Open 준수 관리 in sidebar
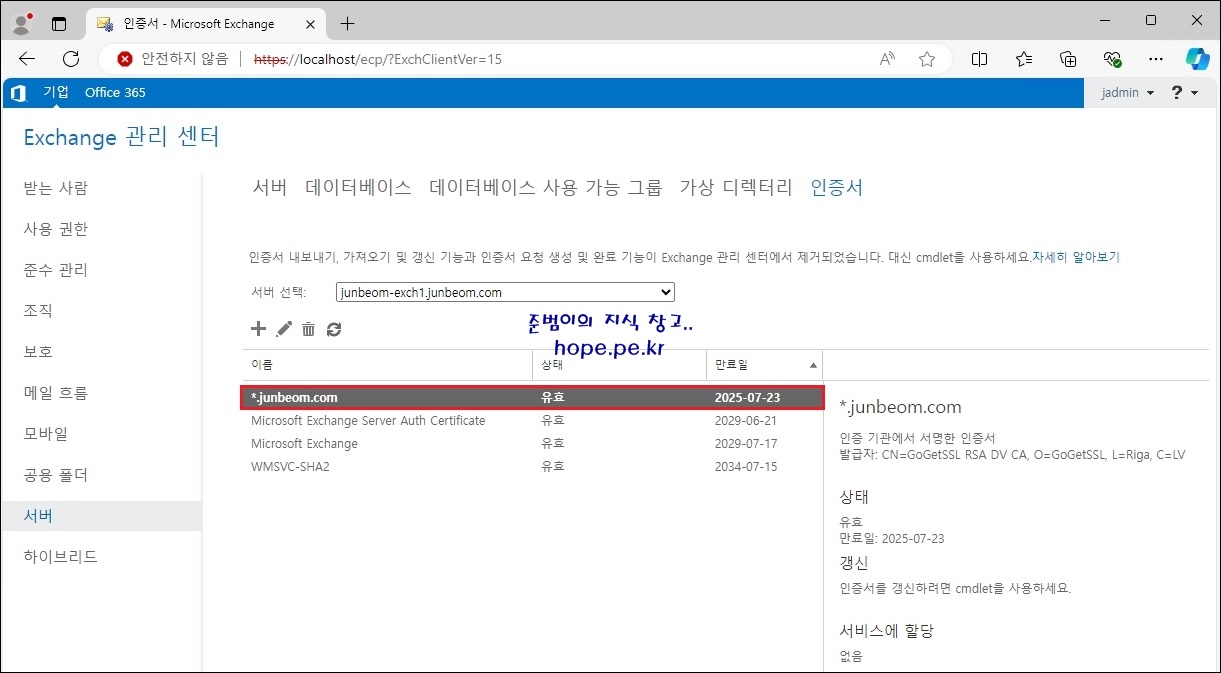This screenshot has width=1221, height=673. (x=56, y=270)
